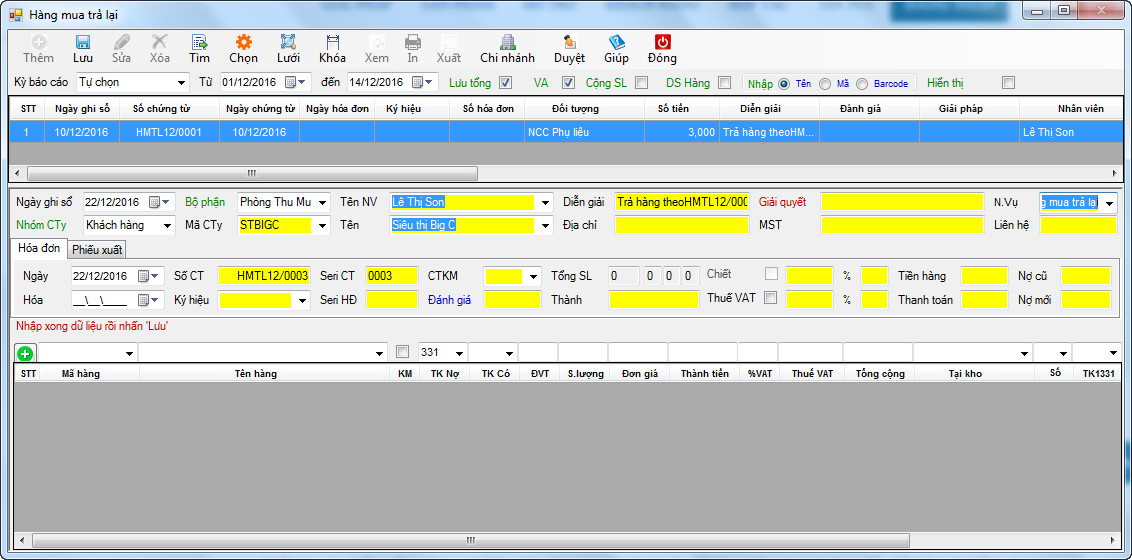The width and height of the screenshot is (1132, 560).
Task: Click the Lưới grid icon
Action: coord(288,42)
